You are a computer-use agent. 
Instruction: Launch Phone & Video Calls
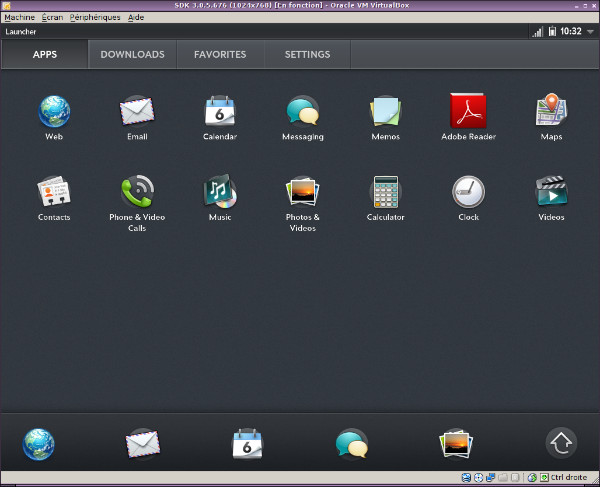point(137,203)
